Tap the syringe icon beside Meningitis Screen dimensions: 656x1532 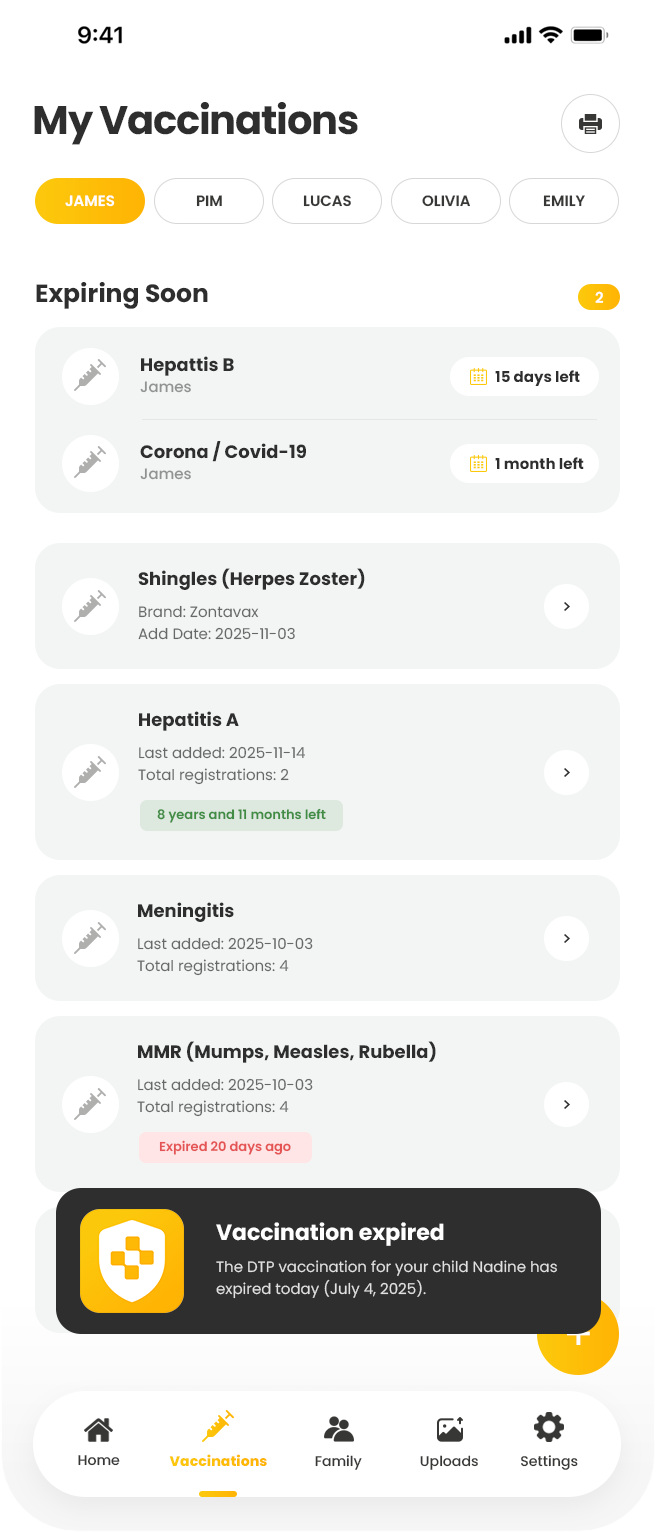[x=90, y=938]
